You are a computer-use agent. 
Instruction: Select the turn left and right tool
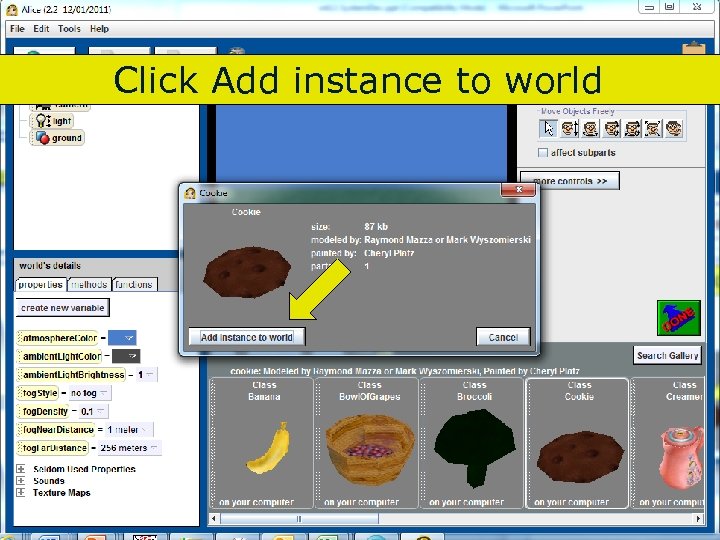click(590, 129)
